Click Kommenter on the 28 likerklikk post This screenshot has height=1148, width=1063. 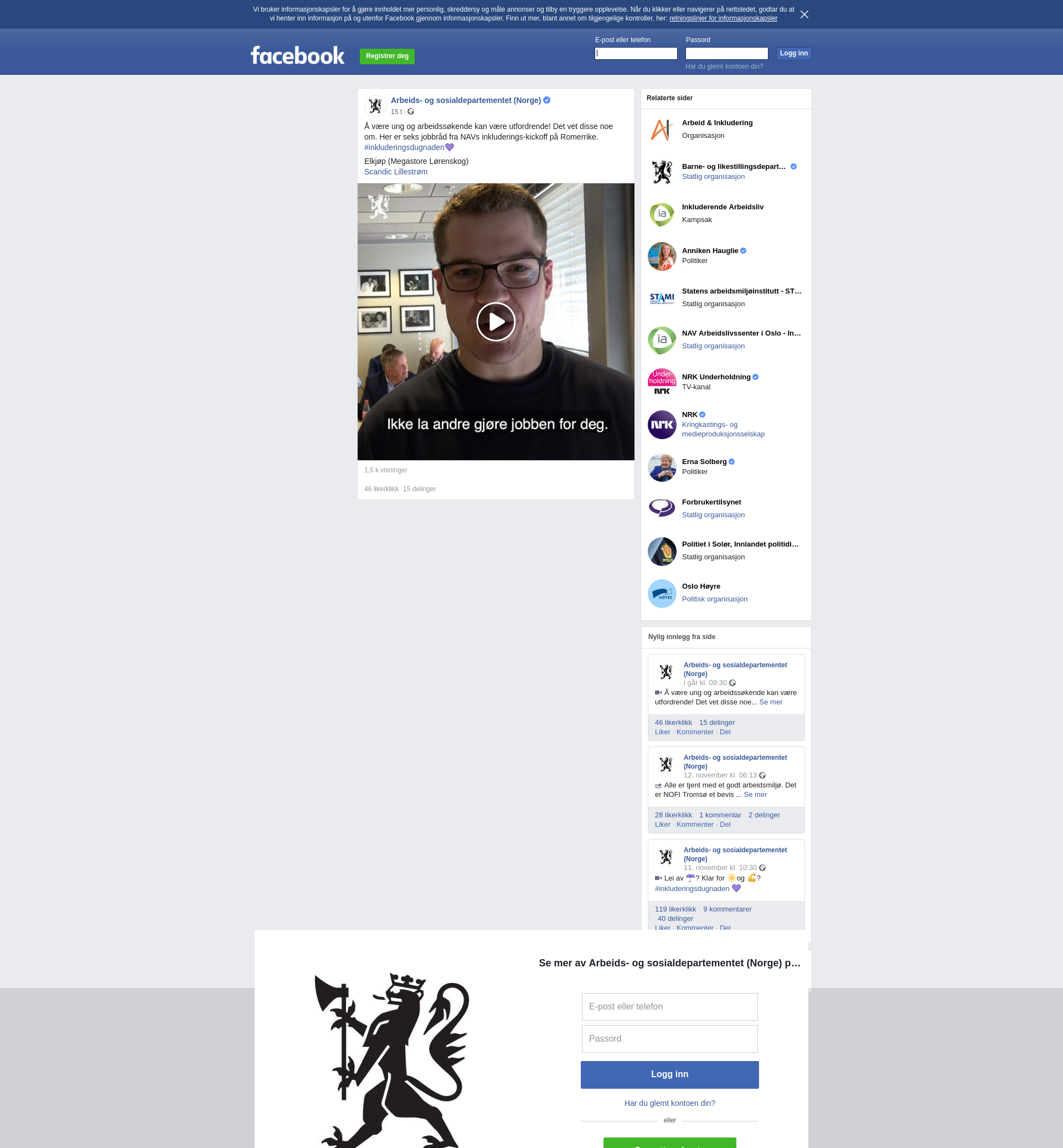pos(694,825)
